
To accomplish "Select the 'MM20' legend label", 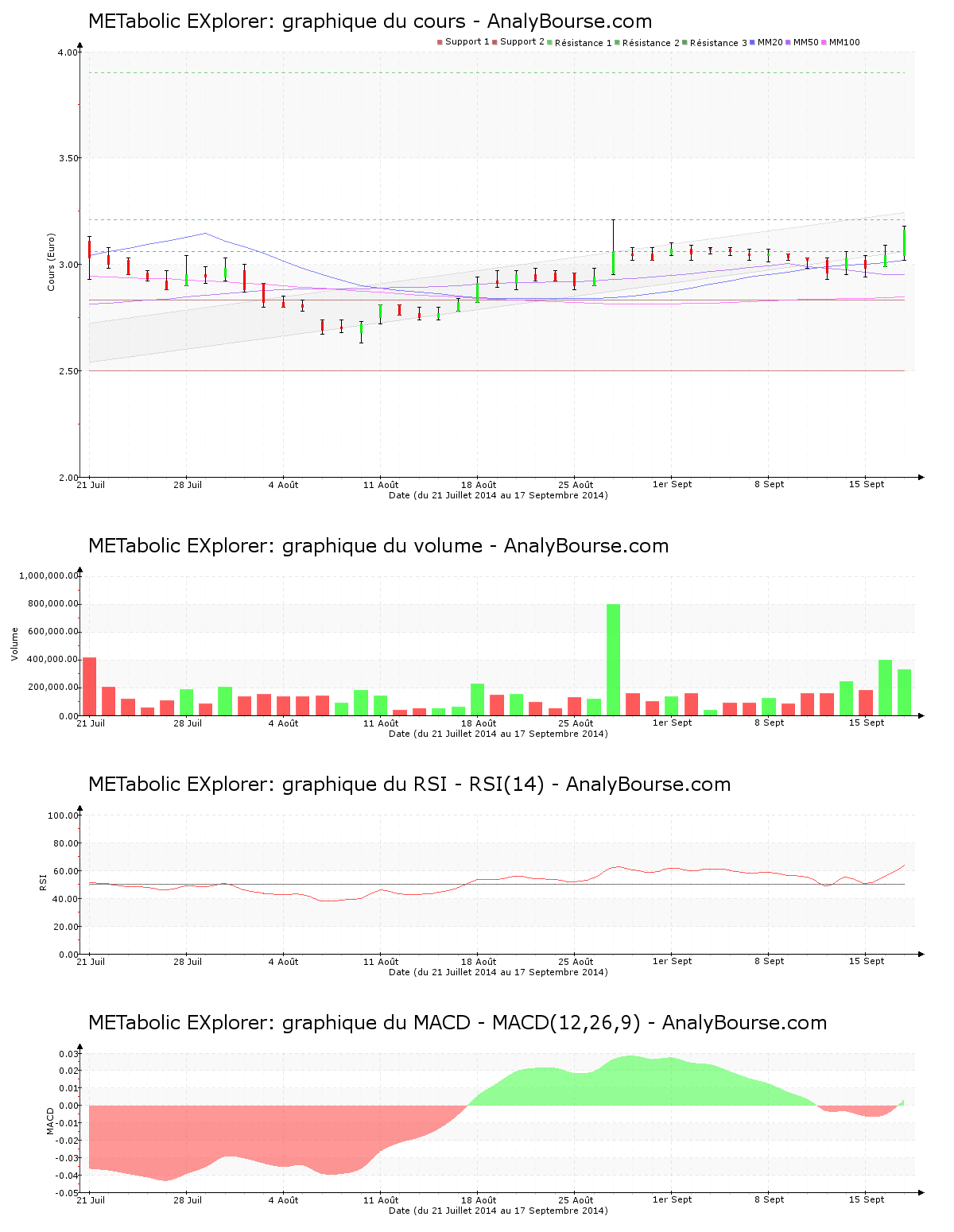I will pyautogui.click(x=770, y=42).
